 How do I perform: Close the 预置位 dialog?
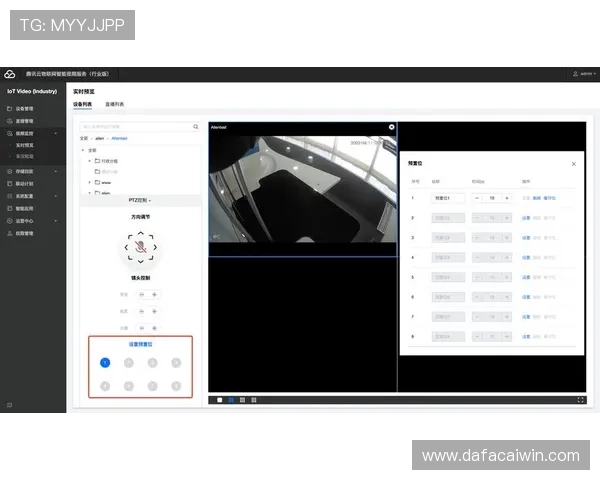574,164
